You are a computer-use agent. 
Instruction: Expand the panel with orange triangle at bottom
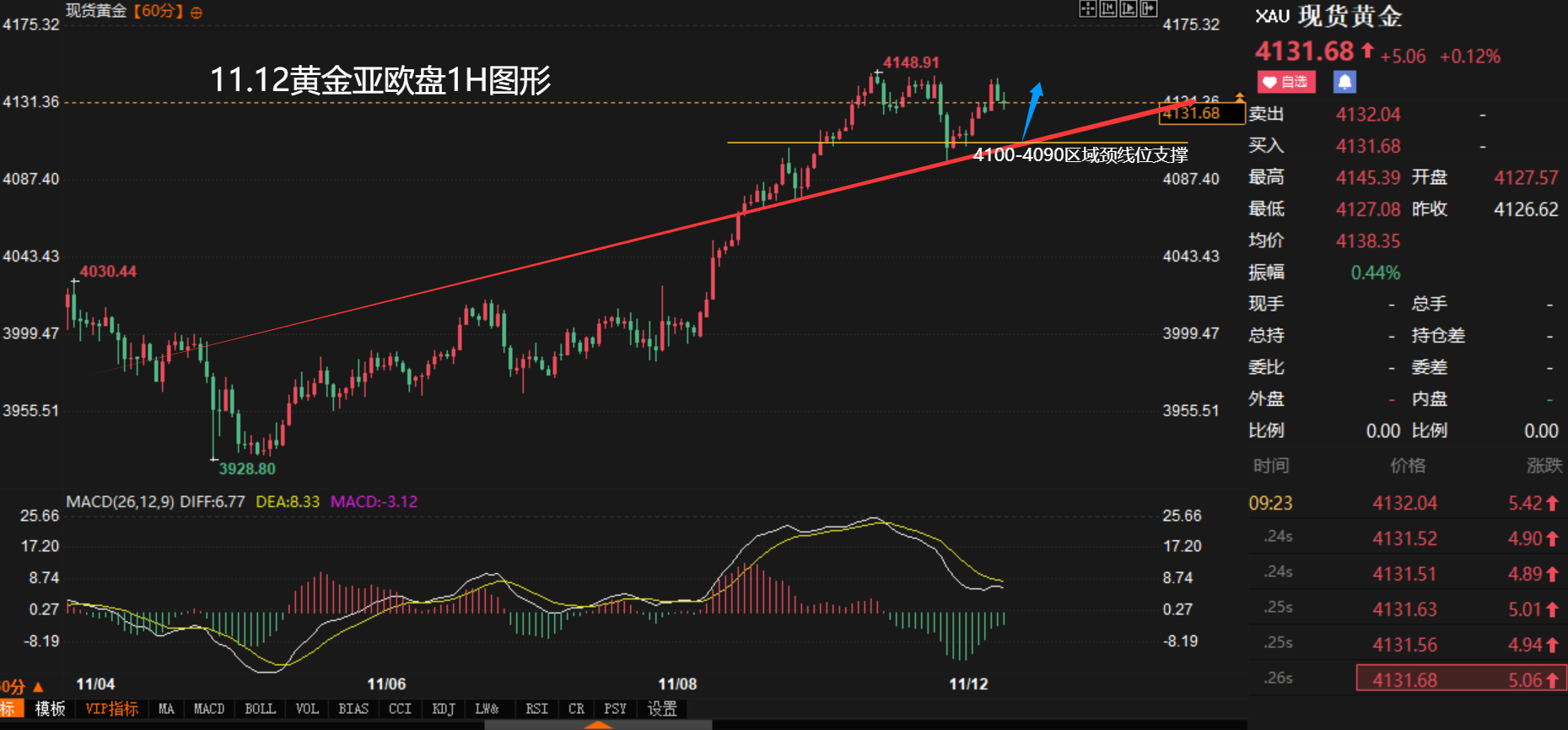tap(598, 724)
